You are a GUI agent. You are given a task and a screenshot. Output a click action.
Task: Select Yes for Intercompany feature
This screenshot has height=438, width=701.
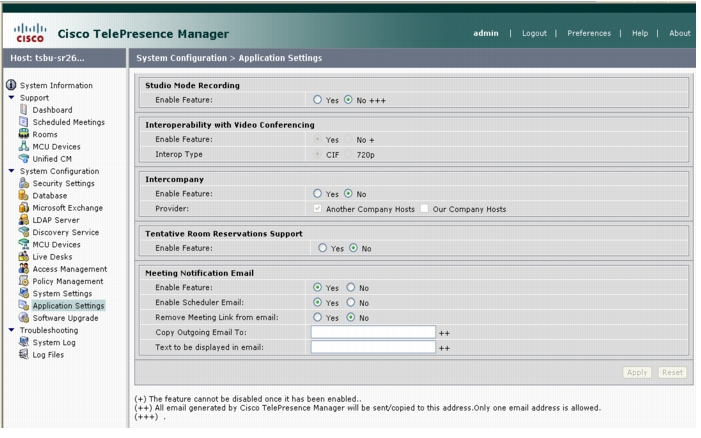point(317,194)
